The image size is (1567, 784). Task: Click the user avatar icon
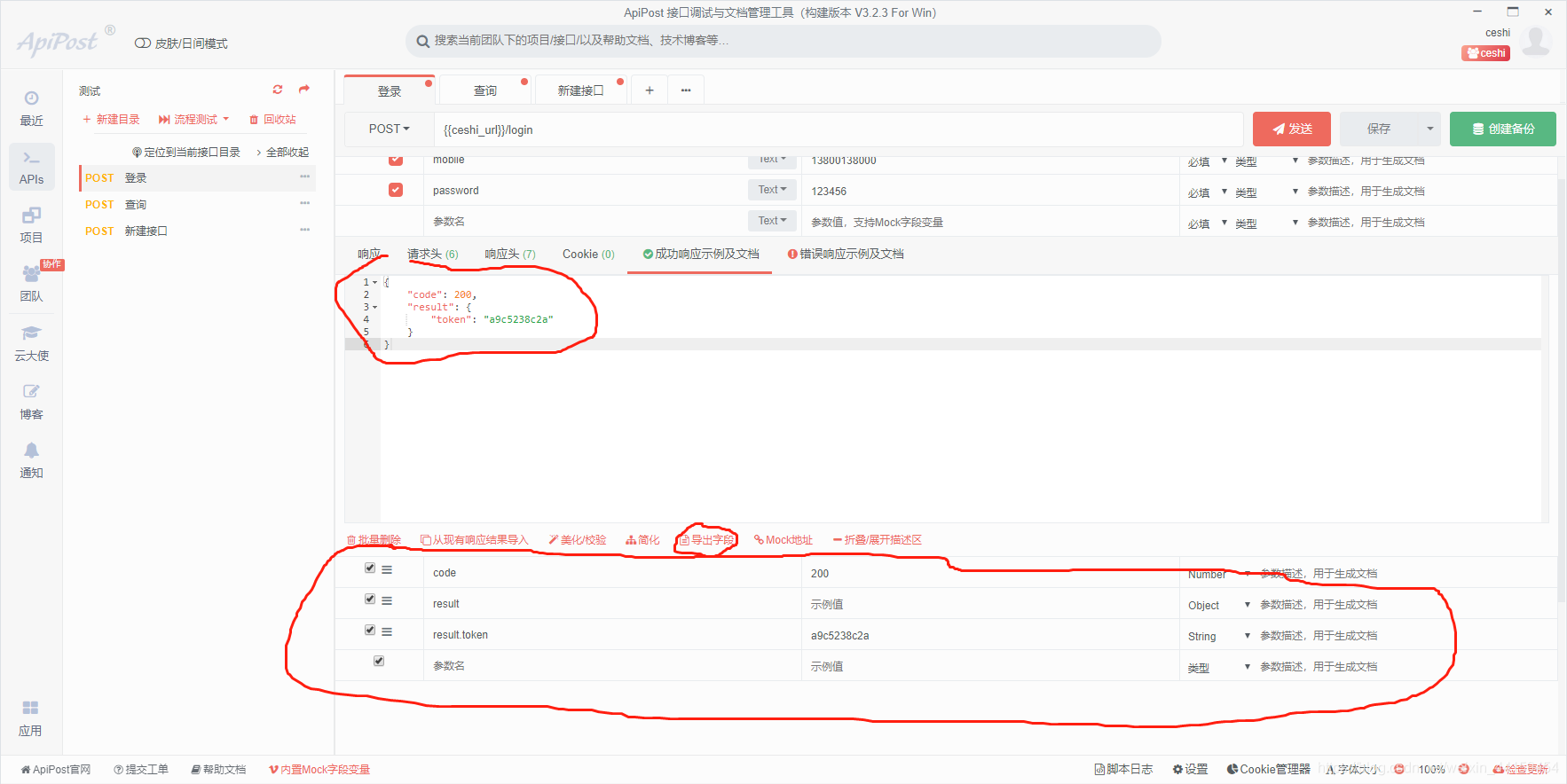pyautogui.click(x=1536, y=40)
